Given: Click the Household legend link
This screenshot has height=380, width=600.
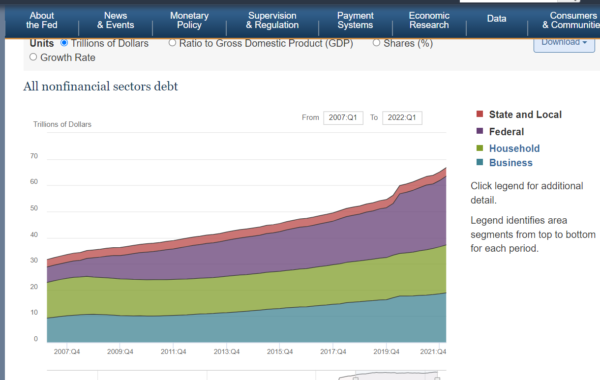Looking at the screenshot, I should pyautogui.click(x=514, y=148).
